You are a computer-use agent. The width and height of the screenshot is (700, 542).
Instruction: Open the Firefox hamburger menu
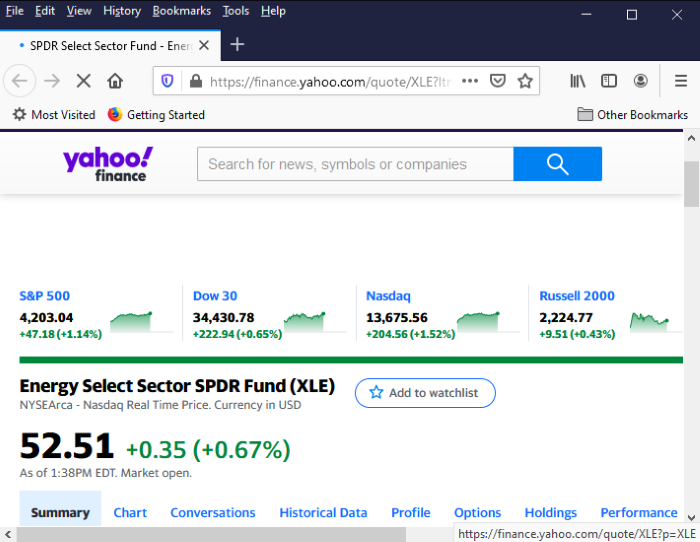(680, 81)
